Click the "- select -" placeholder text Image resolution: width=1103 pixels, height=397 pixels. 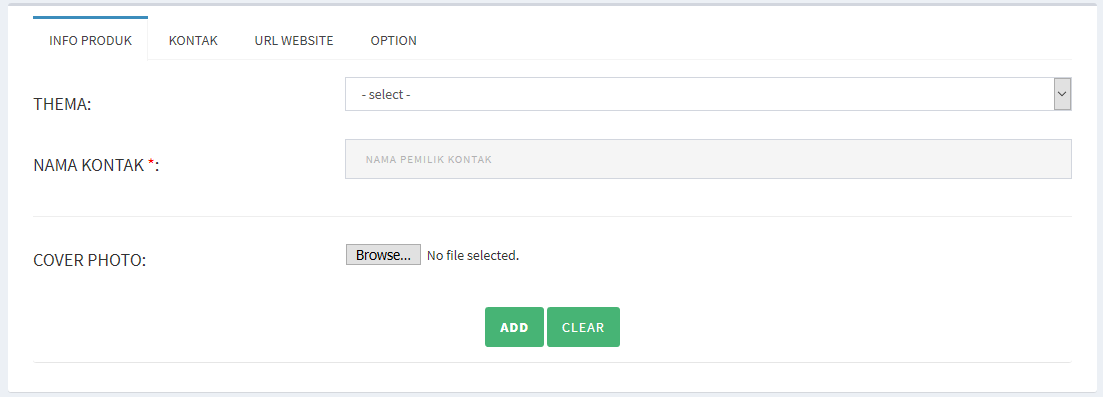[x=385, y=94]
